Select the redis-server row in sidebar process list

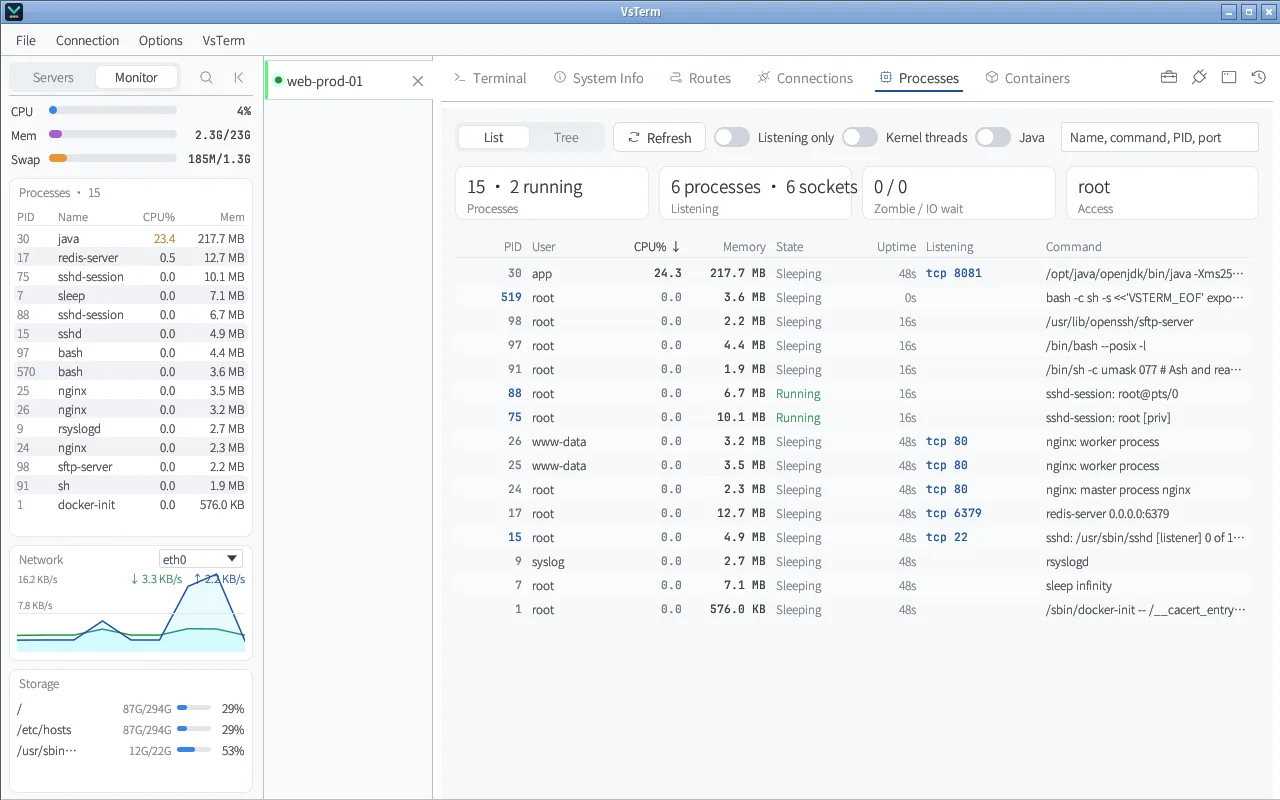[x=131, y=258]
